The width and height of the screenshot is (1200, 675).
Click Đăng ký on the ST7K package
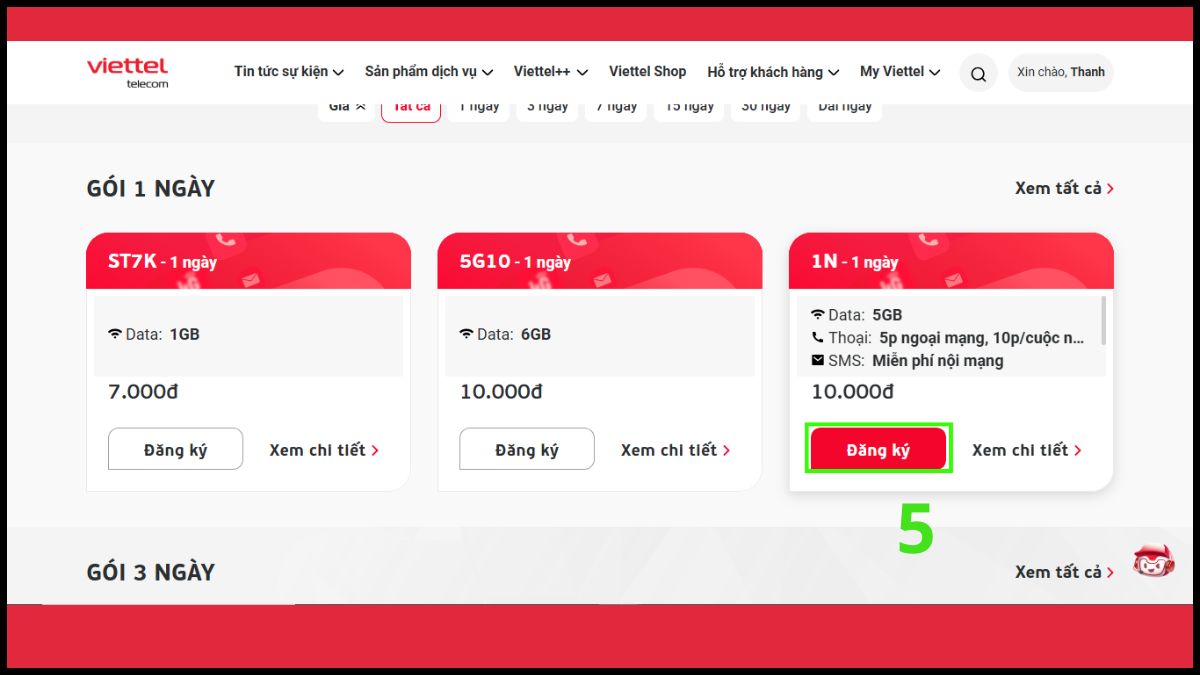[175, 449]
